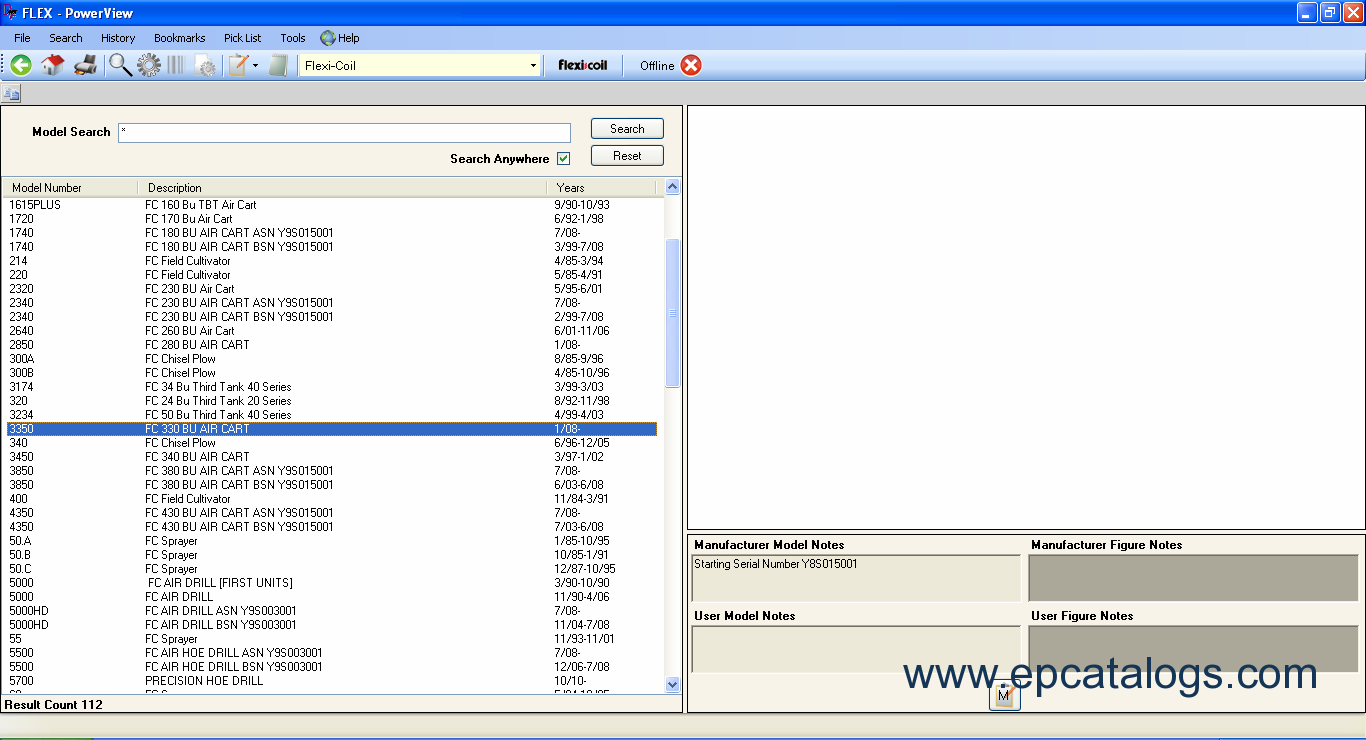Click the document with gear icon

tap(206, 66)
